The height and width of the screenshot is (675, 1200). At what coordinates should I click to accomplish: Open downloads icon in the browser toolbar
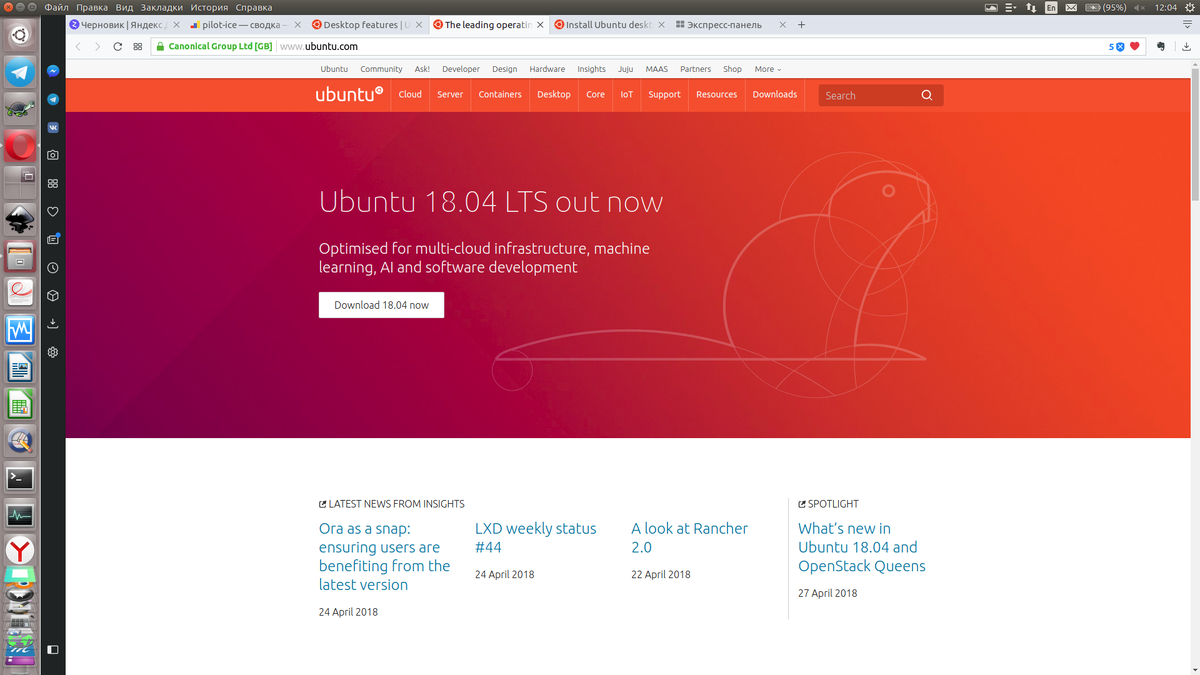click(1186, 46)
